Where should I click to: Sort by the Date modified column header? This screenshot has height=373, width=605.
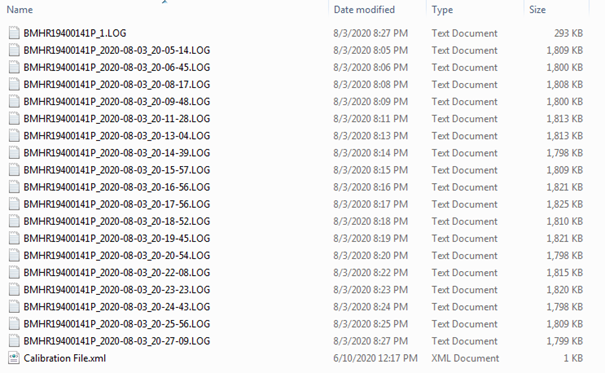tap(364, 10)
